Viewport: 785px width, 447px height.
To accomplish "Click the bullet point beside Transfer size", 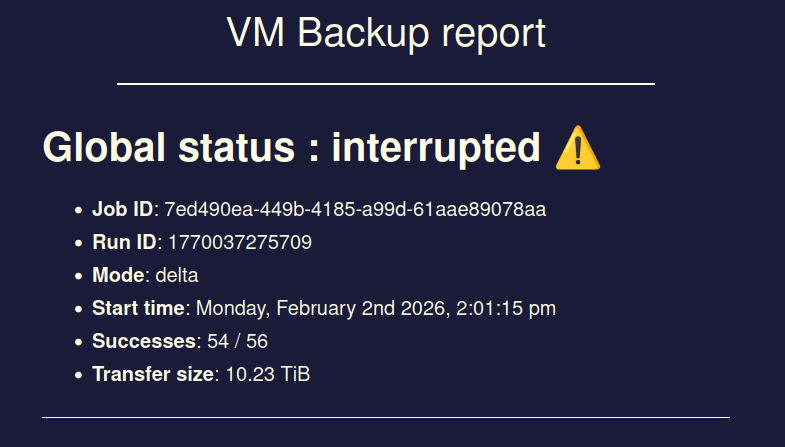I will click(x=78, y=375).
